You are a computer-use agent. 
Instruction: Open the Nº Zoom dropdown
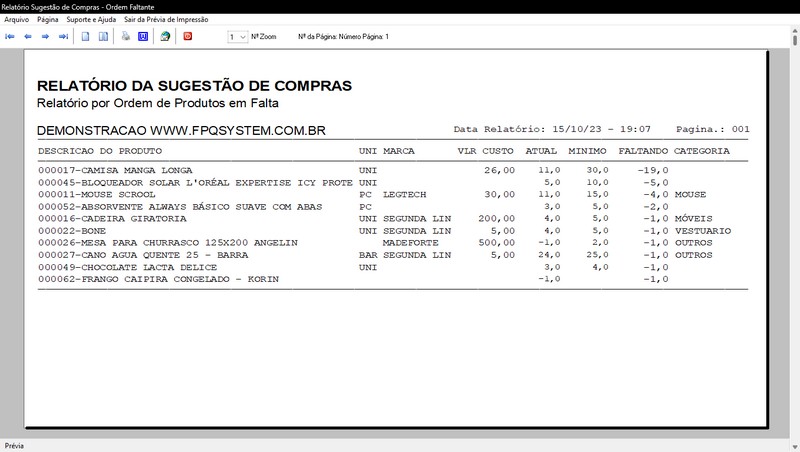coord(238,37)
